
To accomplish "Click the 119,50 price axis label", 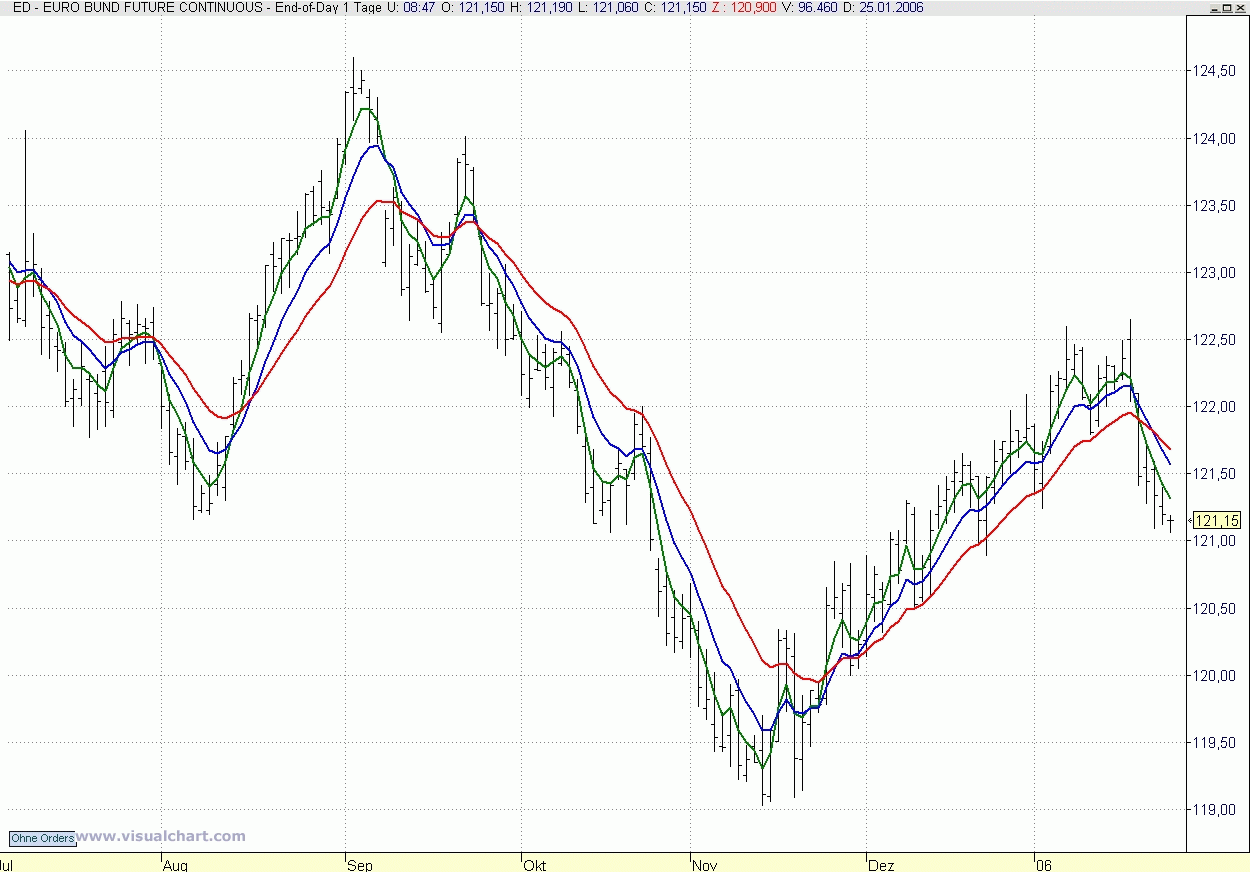I will tap(1214, 743).
